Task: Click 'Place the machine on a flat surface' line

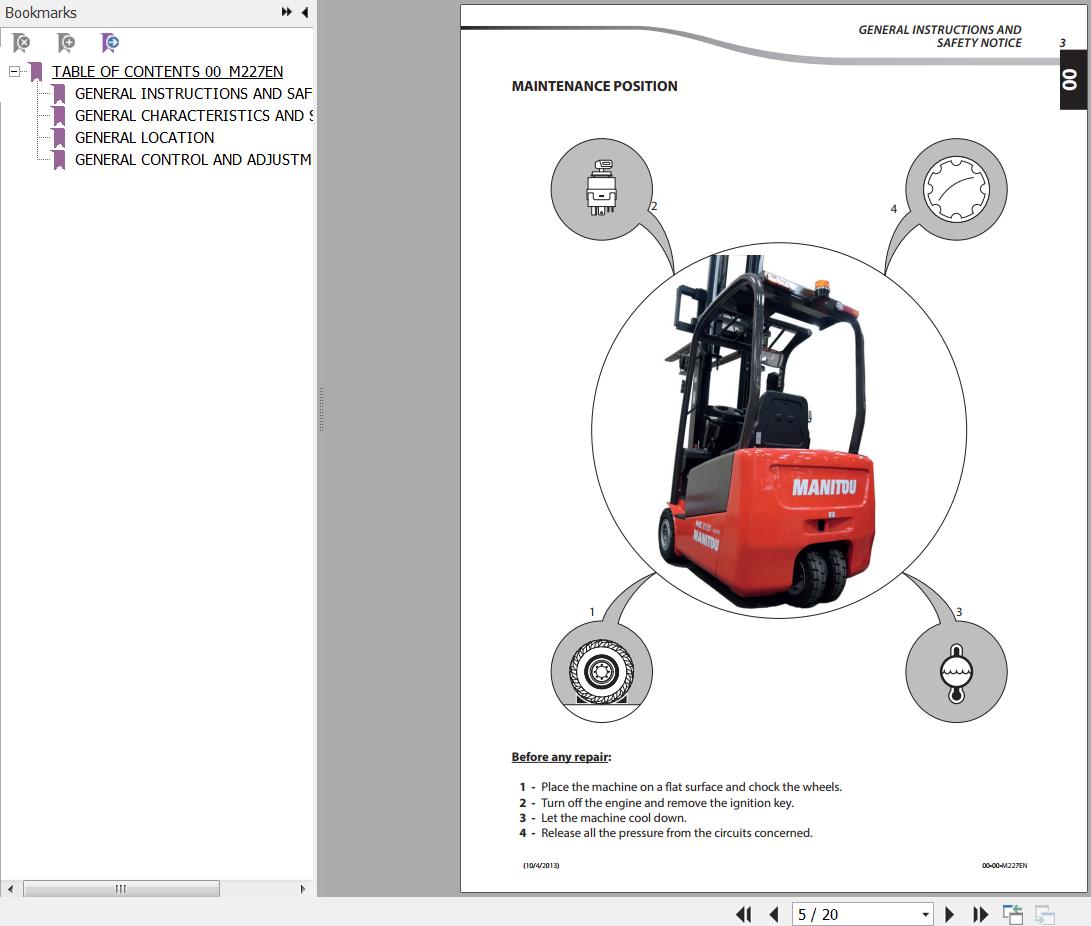Action: click(680, 787)
